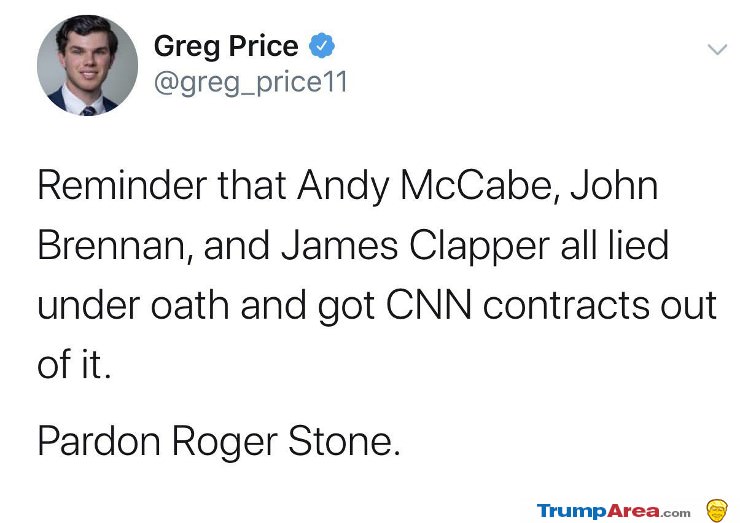
Task: Click the word "contracts" in the tweet
Action: [x=566, y=306]
